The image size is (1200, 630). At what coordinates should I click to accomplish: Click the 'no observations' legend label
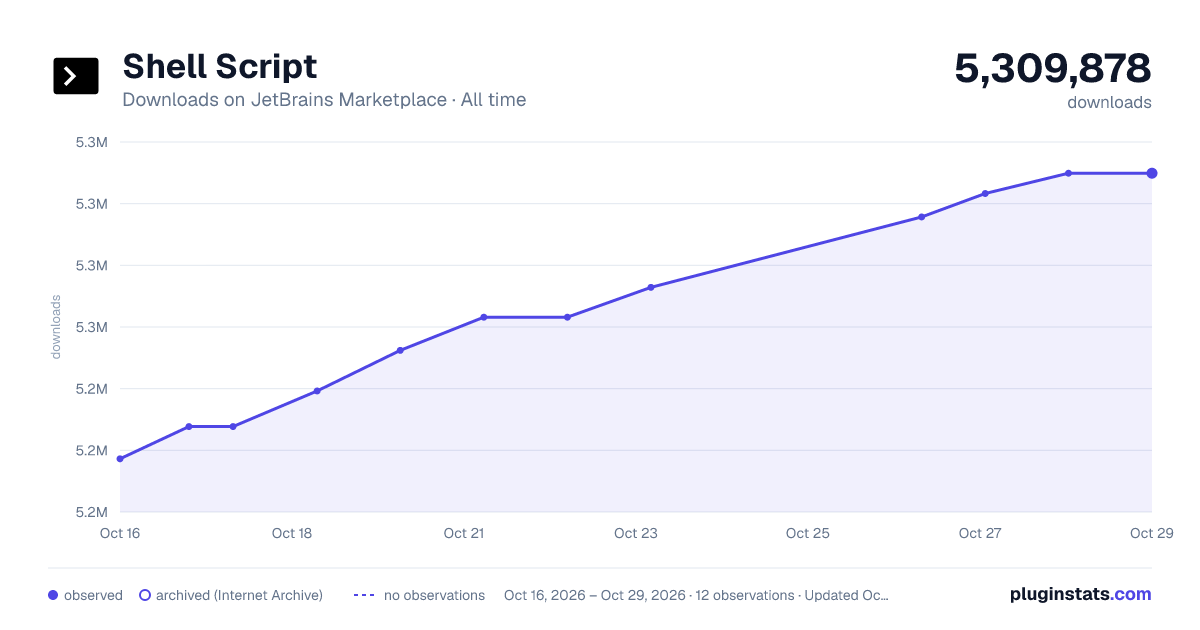(x=434, y=595)
